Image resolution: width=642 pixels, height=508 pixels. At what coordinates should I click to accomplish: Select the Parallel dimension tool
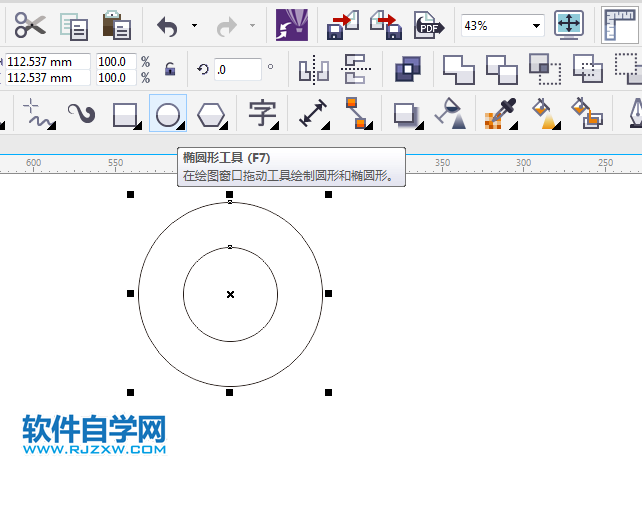click(x=314, y=113)
